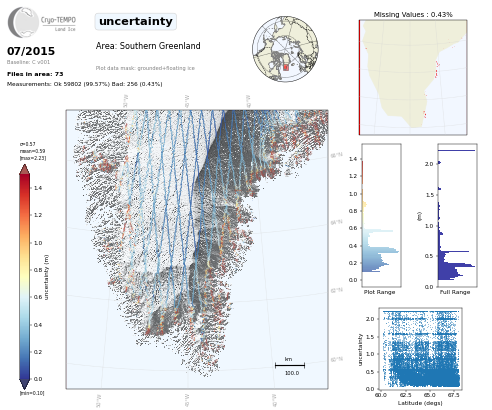
Task: Select the Full Range histogram panel
Action: (x=457, y=215)
